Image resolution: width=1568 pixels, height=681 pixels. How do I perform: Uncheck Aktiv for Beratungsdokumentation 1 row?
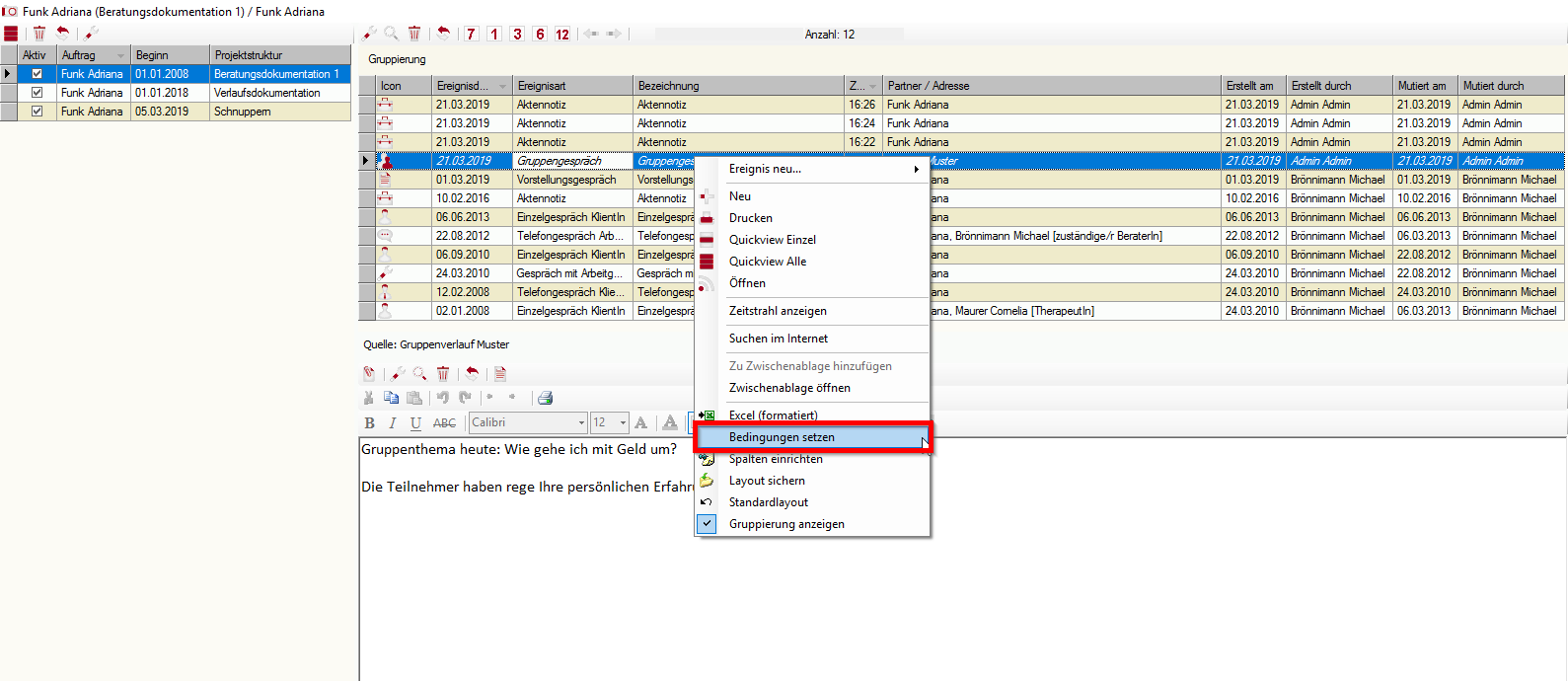37,74
